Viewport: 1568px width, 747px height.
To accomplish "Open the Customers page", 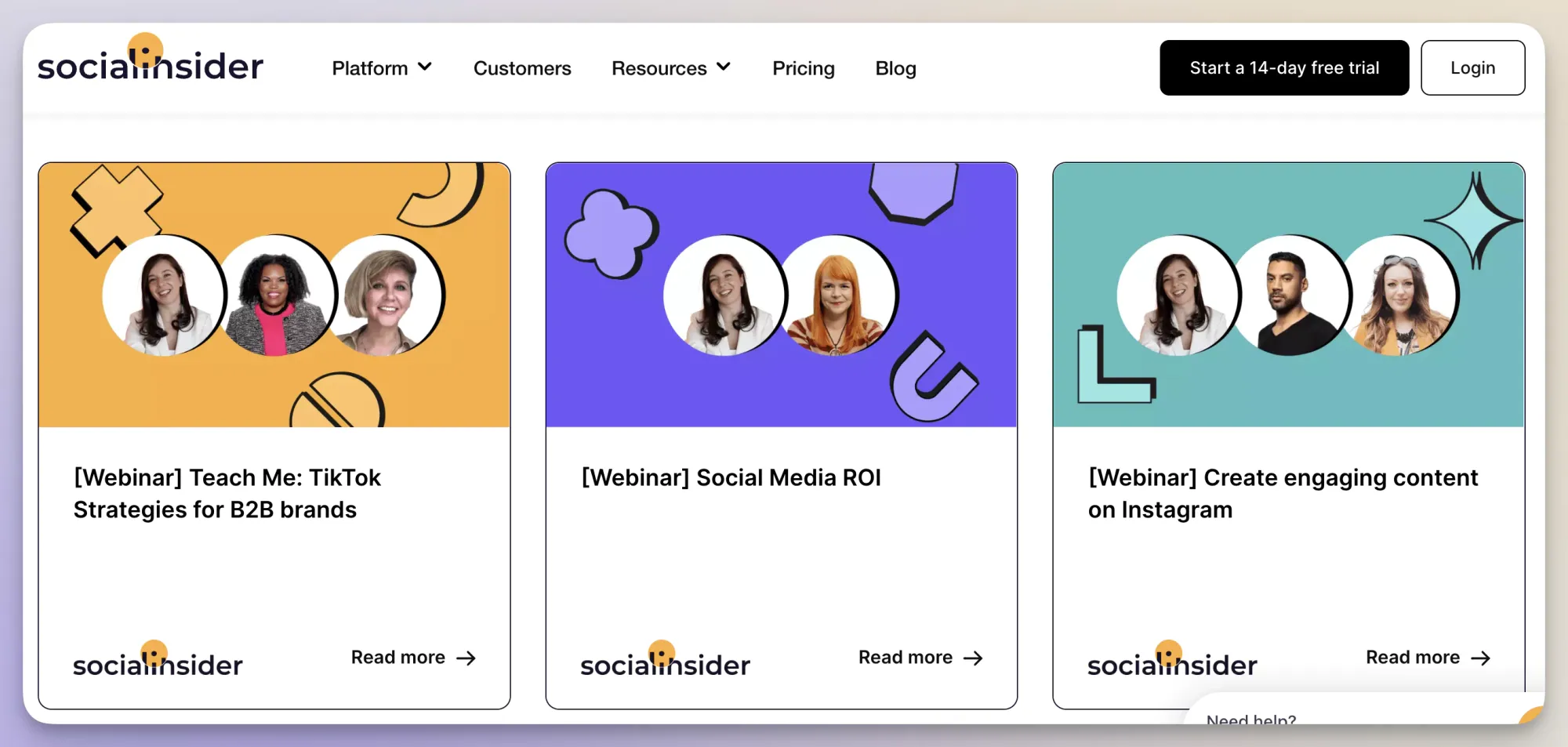I will tap(522, 68).
